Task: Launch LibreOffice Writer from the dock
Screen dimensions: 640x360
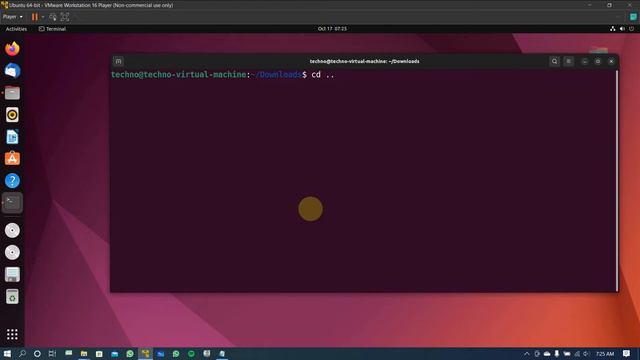Action: [x=12, y=137]
